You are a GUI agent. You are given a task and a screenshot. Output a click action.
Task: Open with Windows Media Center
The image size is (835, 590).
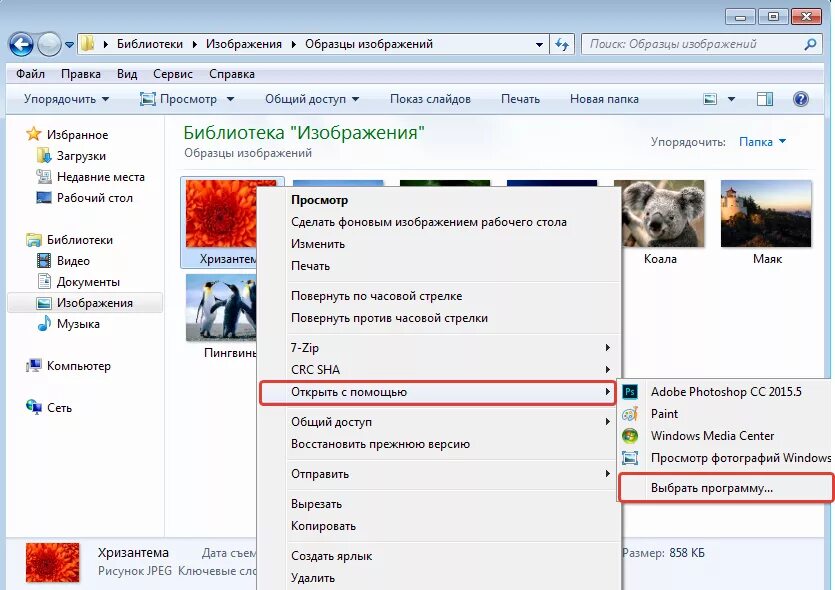725,436
